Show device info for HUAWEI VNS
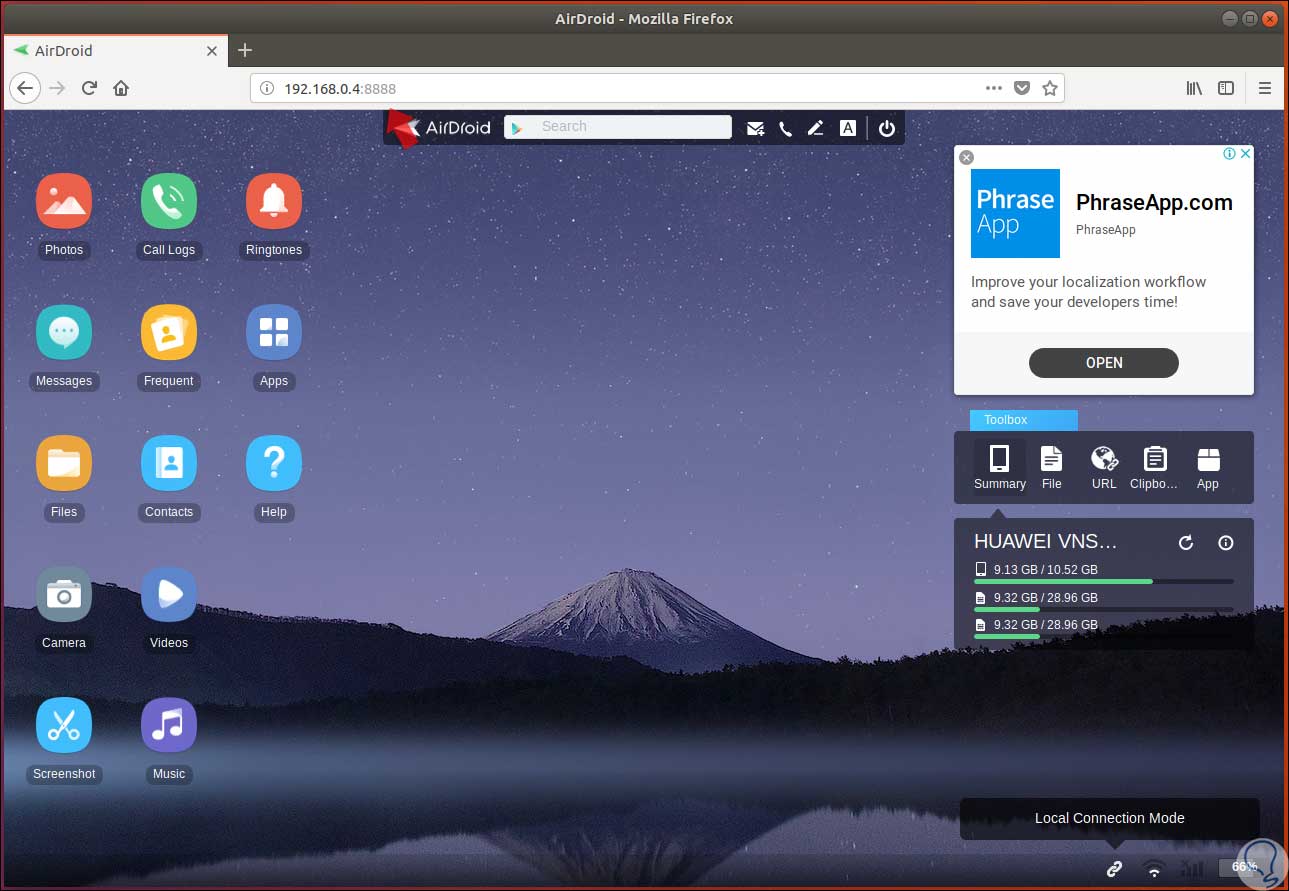The width and height of the screenshot is (1289, 891). coord(1226,543)
